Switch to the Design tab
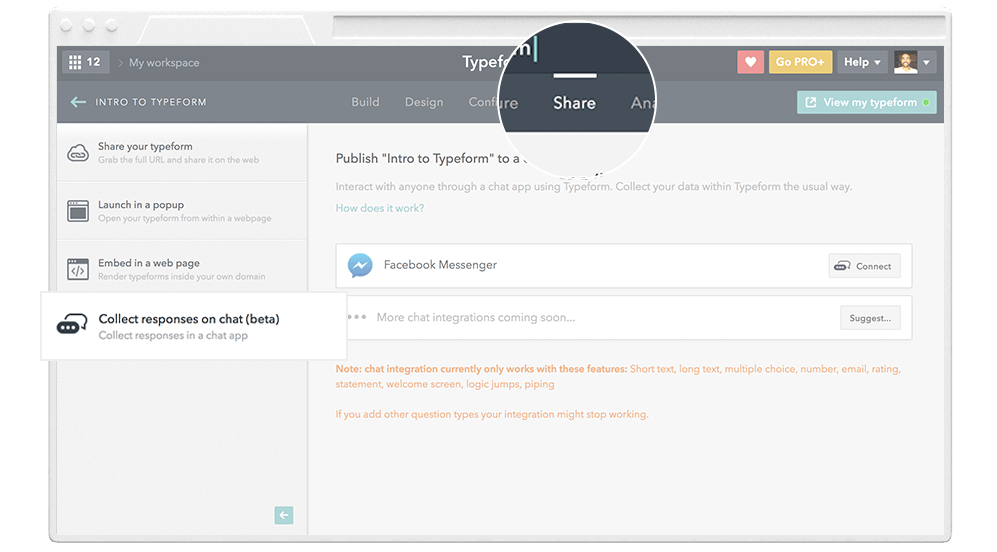The image size is (997, 552). [x=424, y=102]
